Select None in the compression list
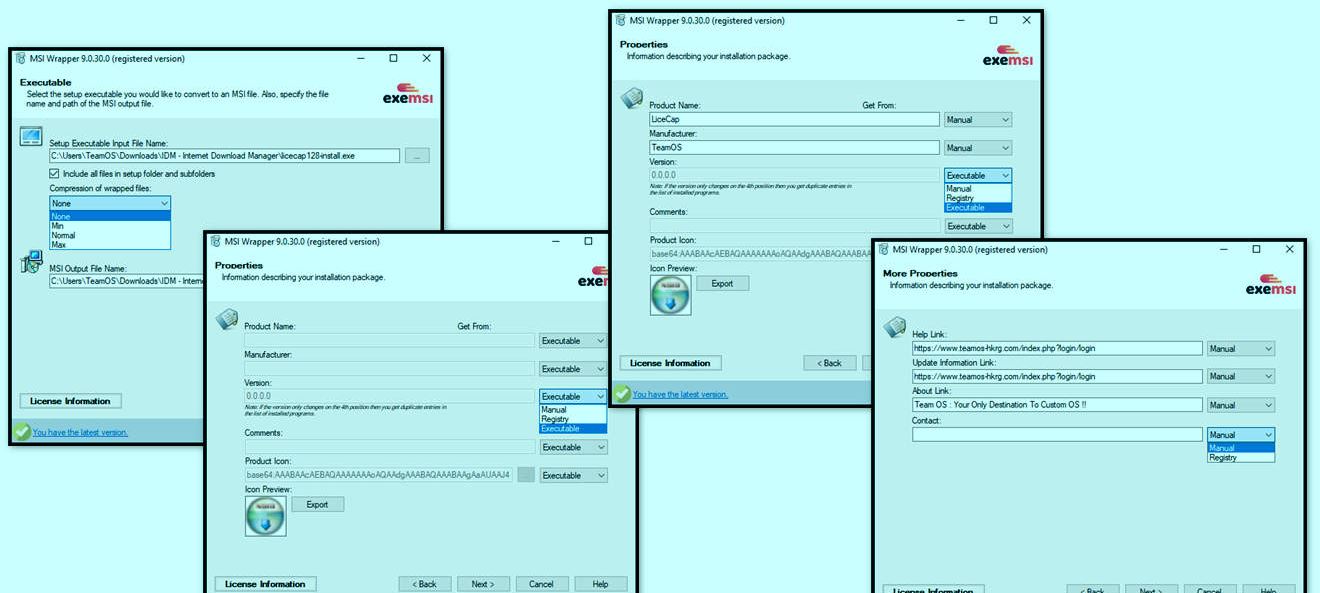The image size is (1320, 593). [x=110, y=216]
